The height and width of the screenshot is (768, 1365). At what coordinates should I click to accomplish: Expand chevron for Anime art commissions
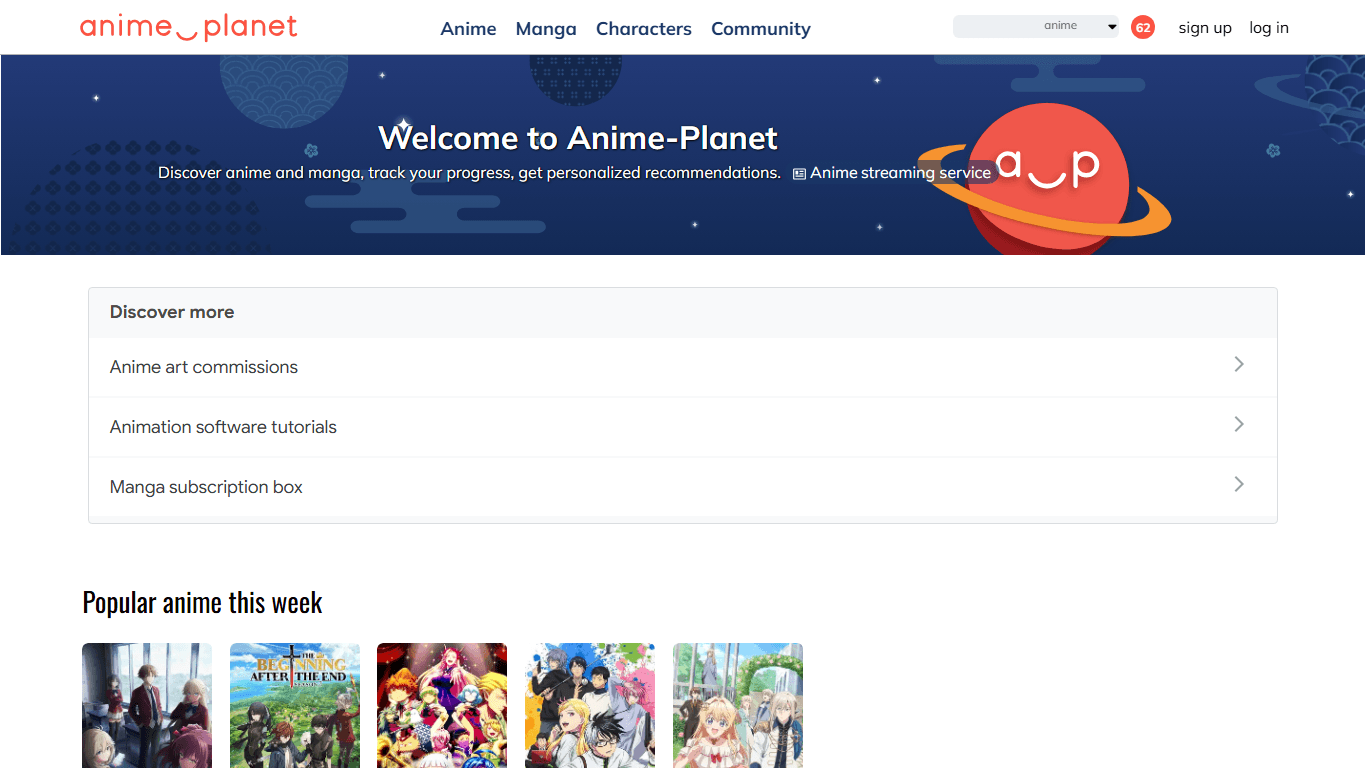click(x=1239, y=364)
